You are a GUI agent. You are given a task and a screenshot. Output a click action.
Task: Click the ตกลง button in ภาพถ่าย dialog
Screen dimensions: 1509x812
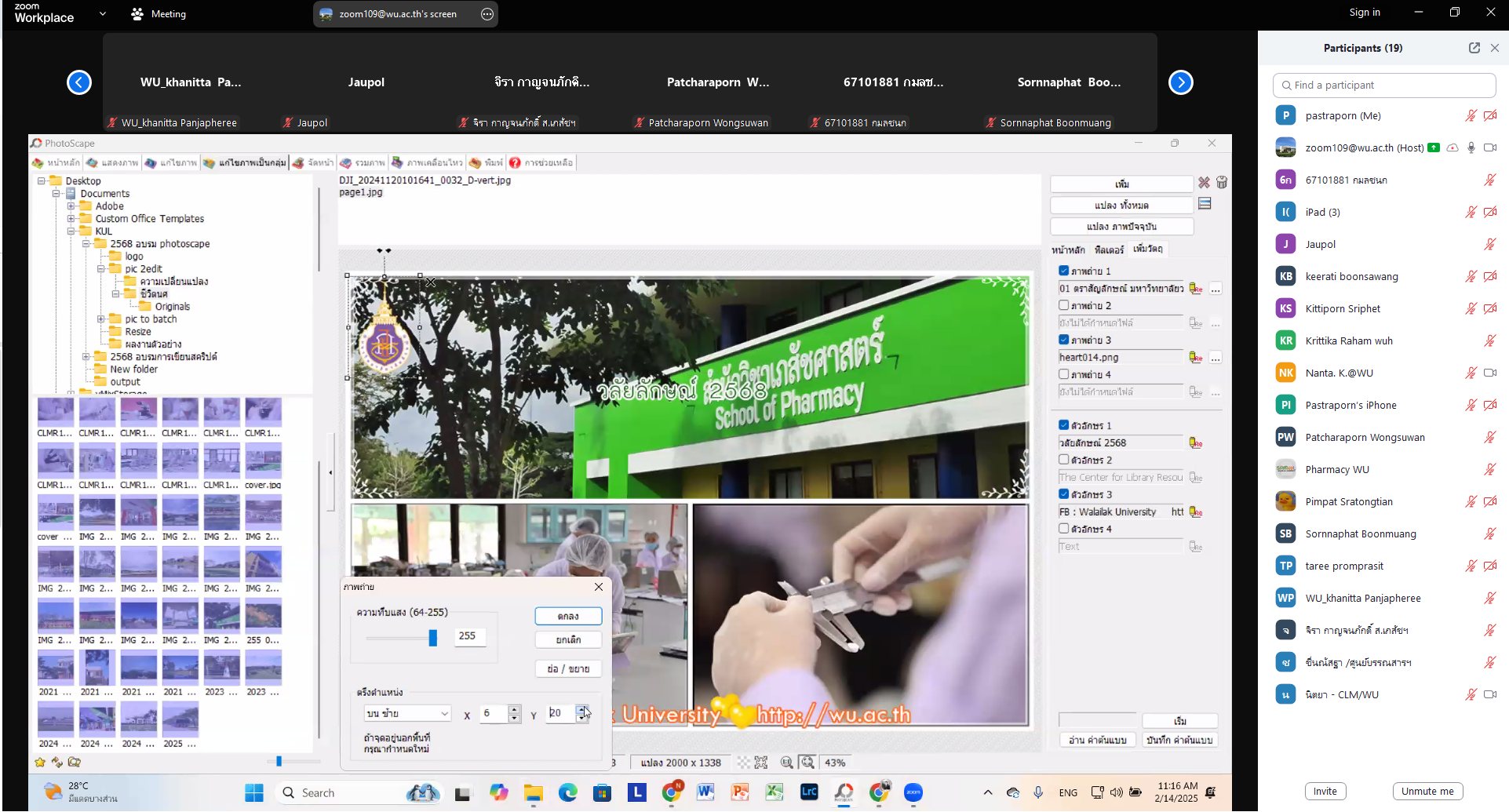568,616
